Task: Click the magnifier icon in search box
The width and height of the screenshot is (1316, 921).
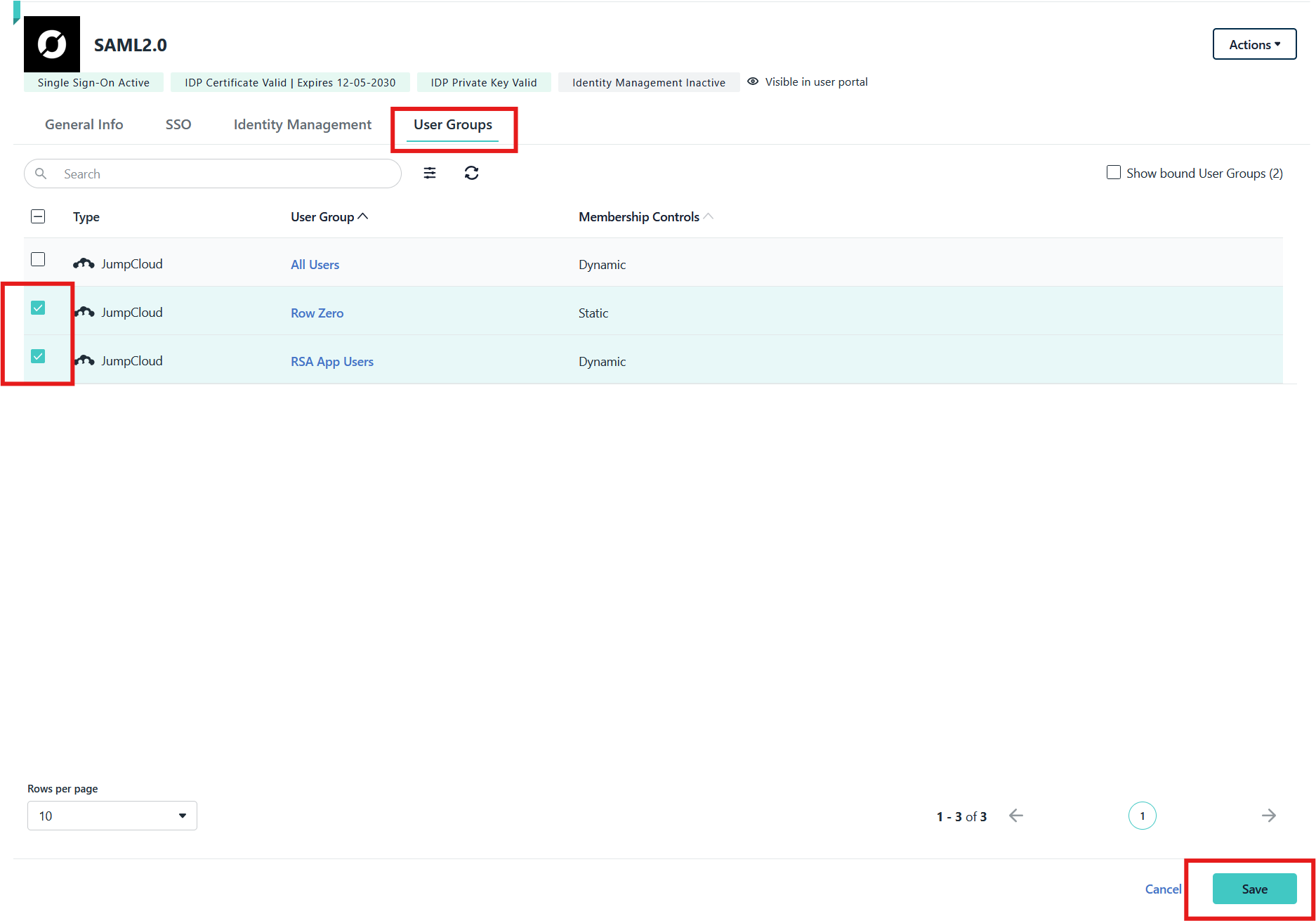Action: click(41, 174)
